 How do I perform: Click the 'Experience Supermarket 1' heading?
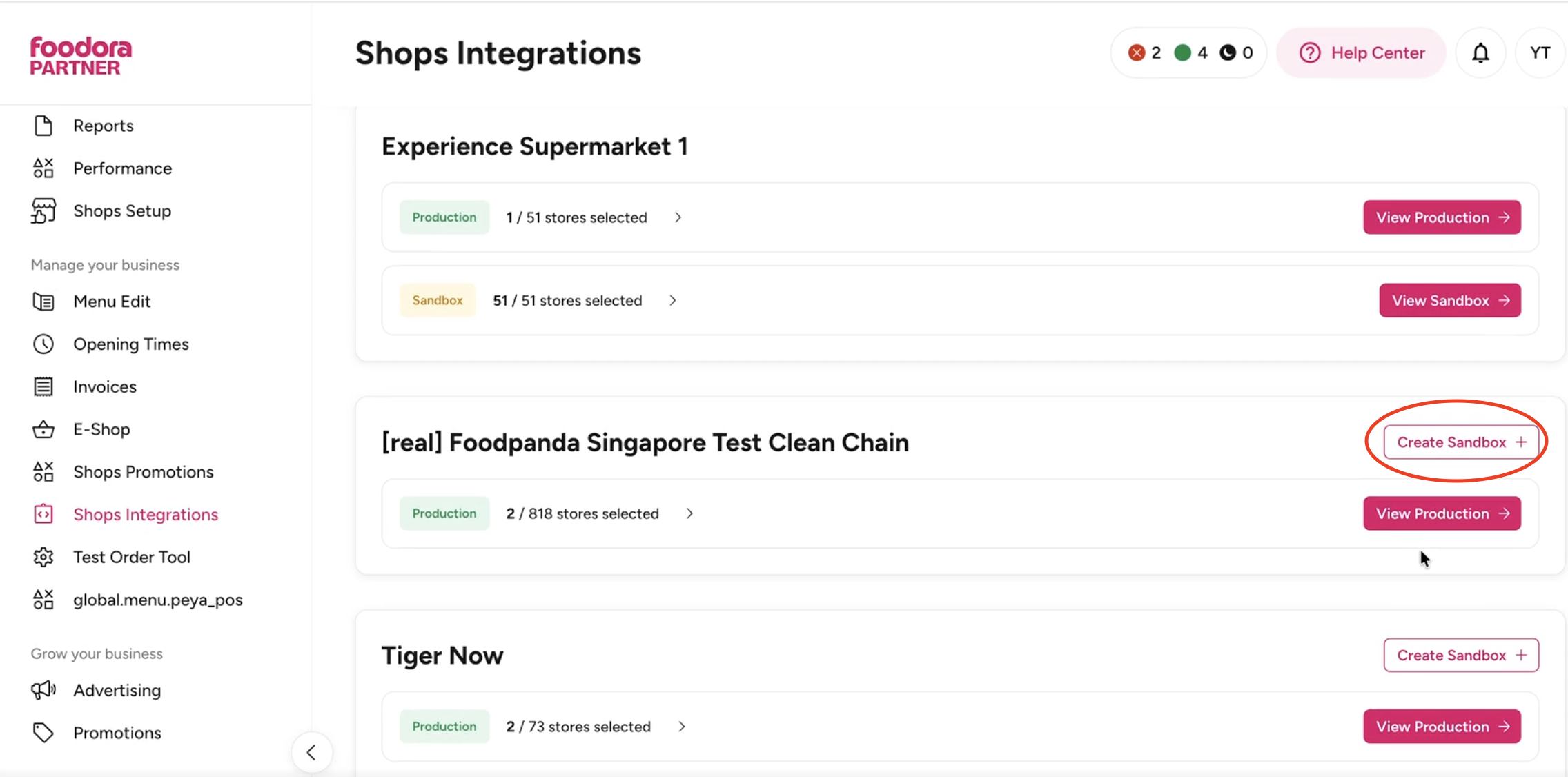535,146
